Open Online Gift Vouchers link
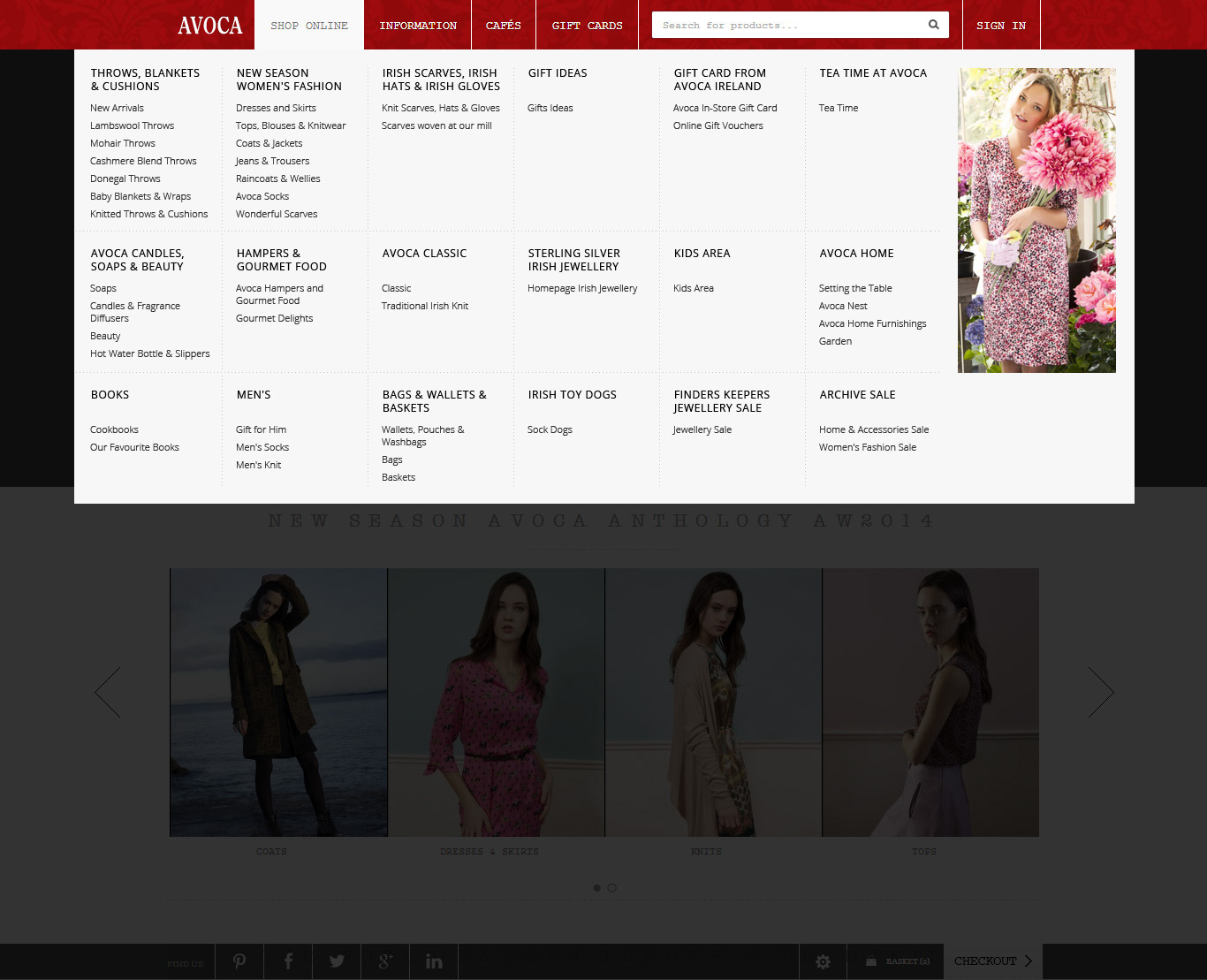The image size is (1207, 980). pyautogui.click(x=718, y=125)
